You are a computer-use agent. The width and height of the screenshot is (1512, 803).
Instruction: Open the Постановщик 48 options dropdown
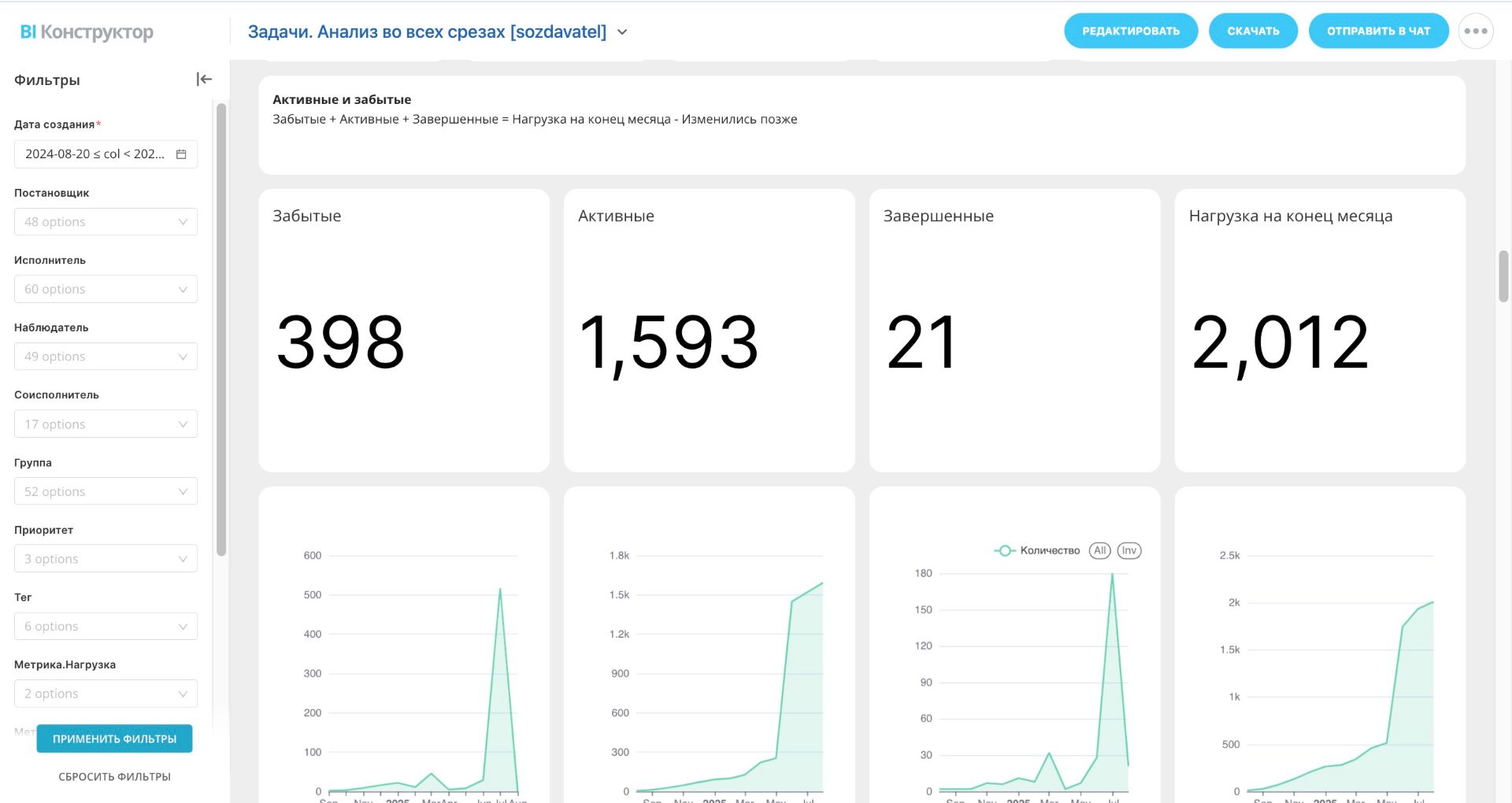point(106,222)
